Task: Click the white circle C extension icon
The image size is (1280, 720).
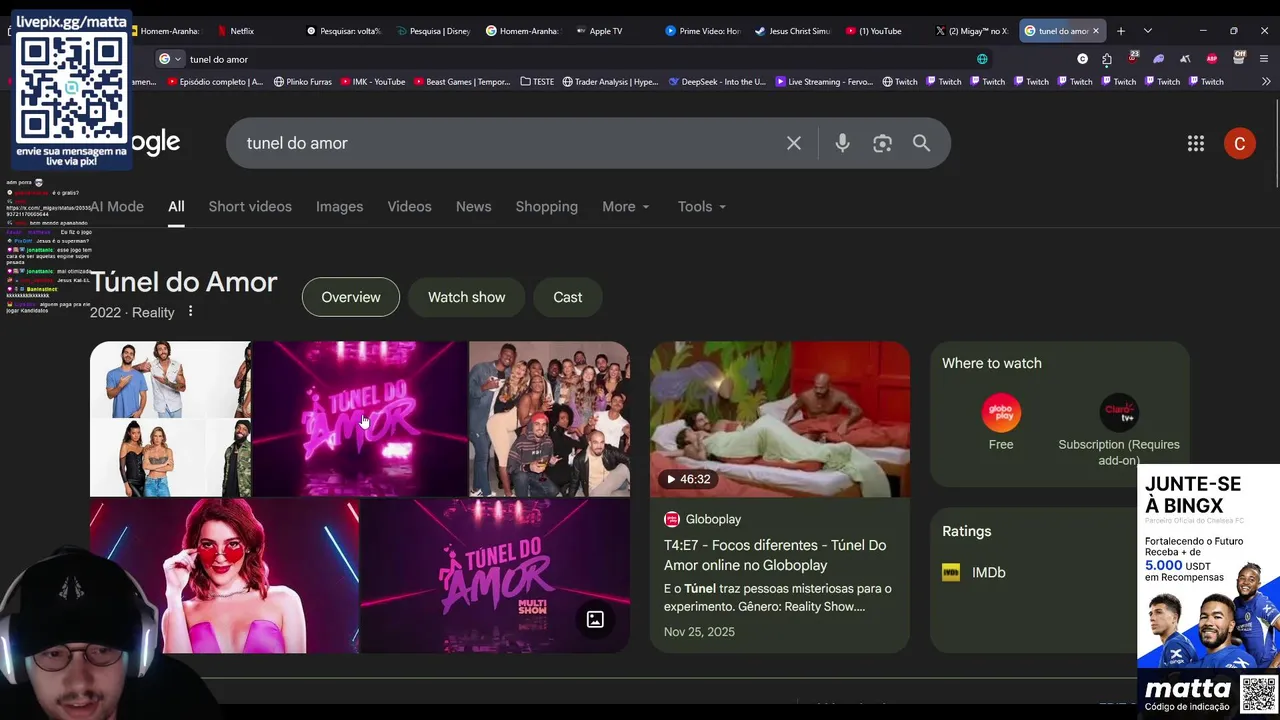Action: pos(1082,59)
